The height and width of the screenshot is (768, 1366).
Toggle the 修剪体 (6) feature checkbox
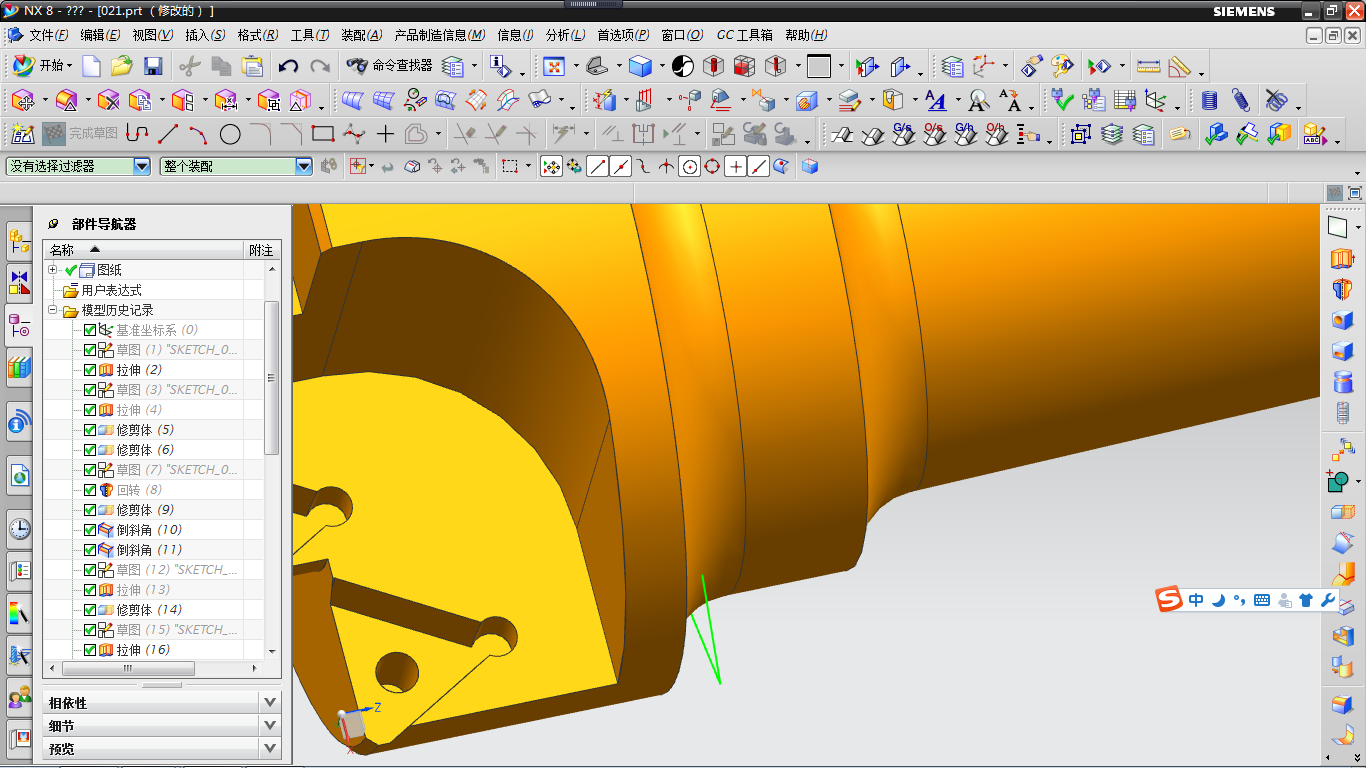pos(90,450)
